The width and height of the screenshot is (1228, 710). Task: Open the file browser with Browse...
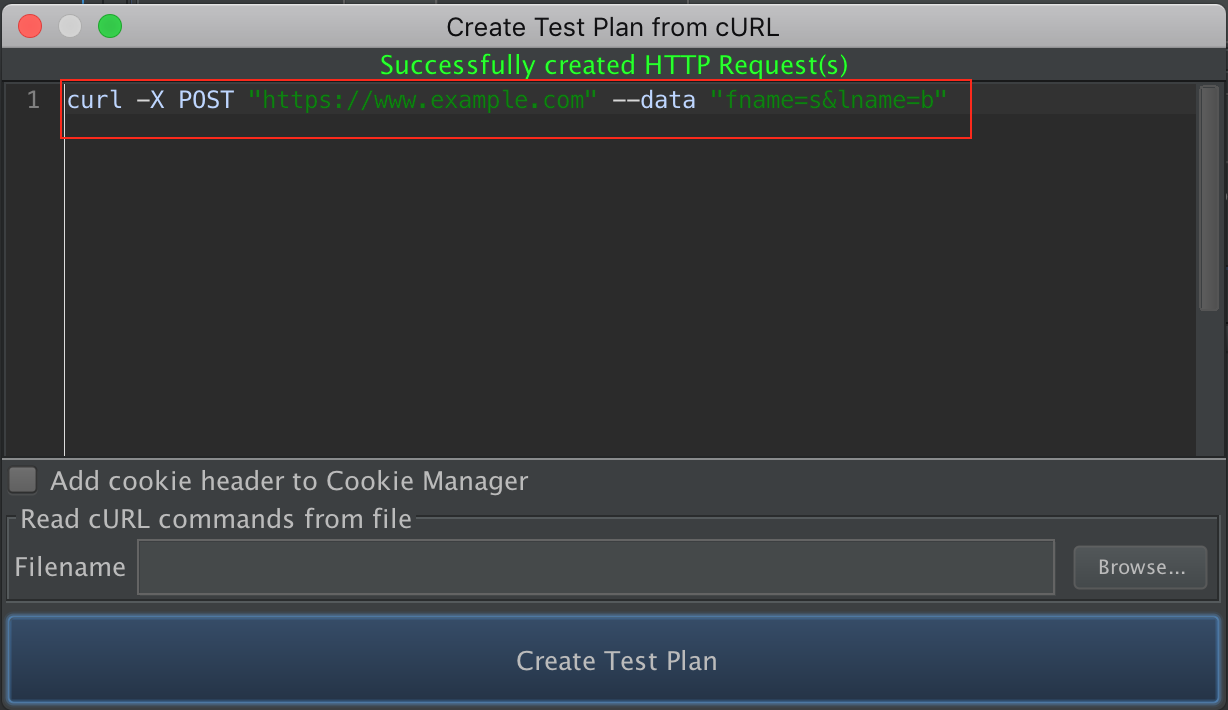coord(1141,567)
